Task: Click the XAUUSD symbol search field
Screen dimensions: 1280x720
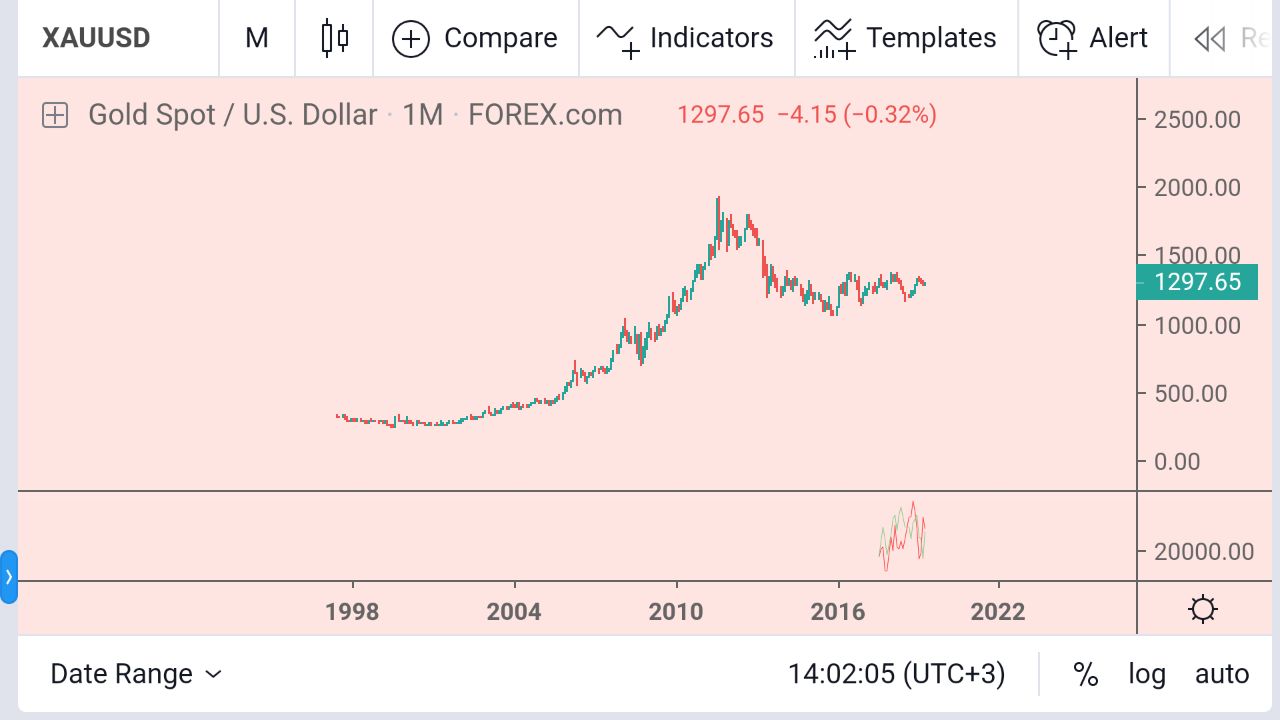Action: point(96,38)
